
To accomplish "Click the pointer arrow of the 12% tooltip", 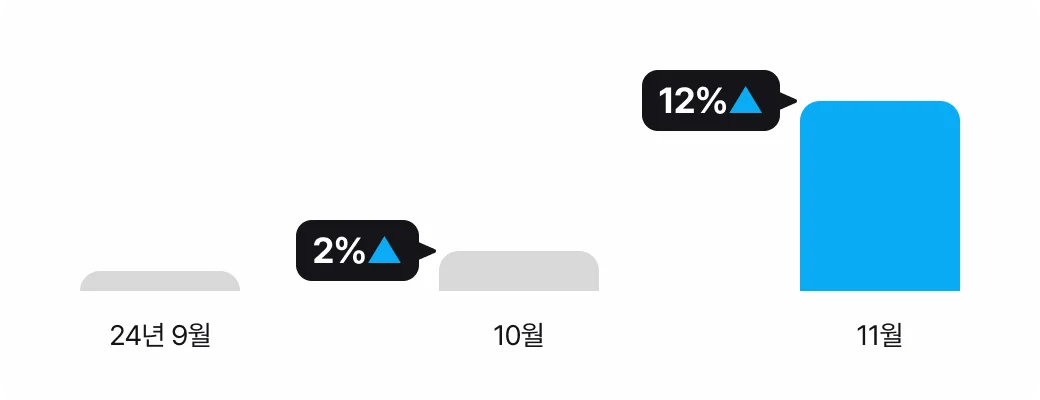I will 788,100.
